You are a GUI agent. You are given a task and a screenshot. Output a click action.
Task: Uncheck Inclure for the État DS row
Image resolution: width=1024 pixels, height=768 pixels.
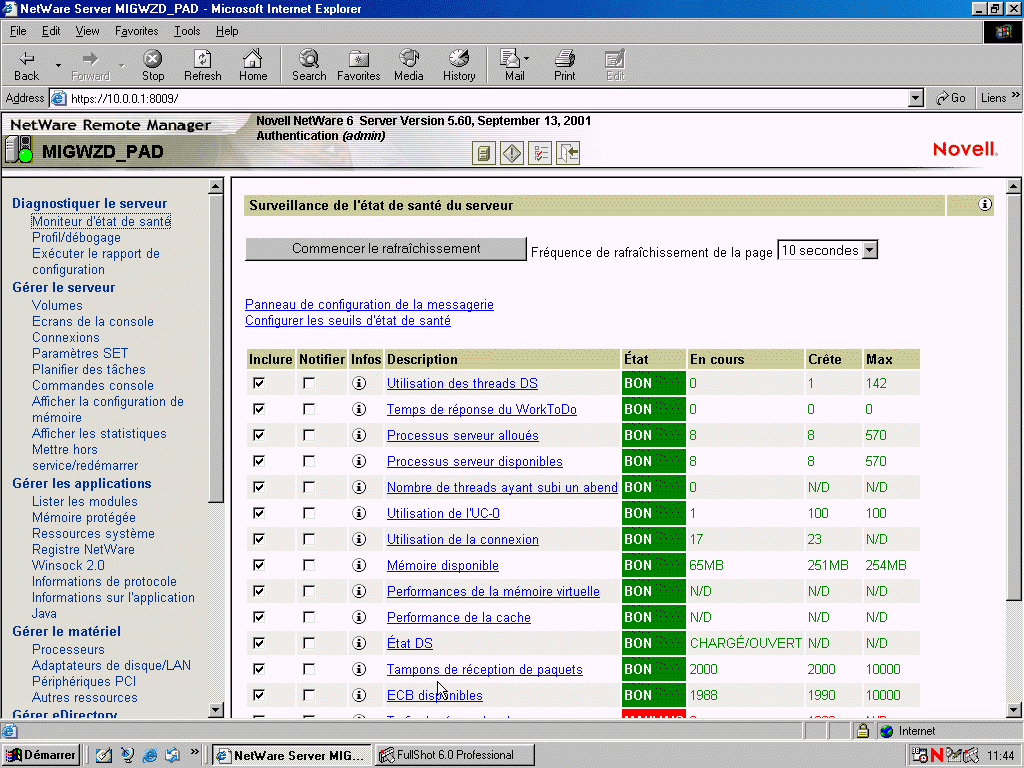click(x=258, y=643)
